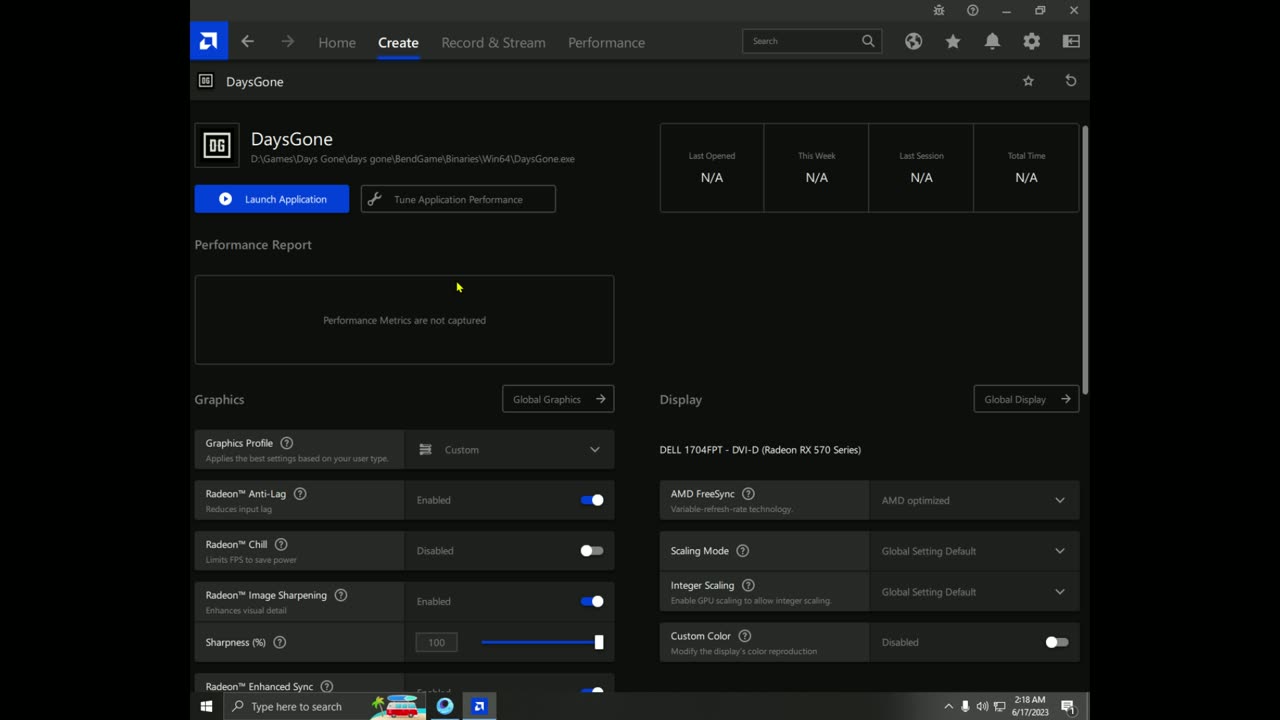Show help for Graphics Profile
The height and width of the screenshot is (720, 1280).
click(x=287, y=443)
